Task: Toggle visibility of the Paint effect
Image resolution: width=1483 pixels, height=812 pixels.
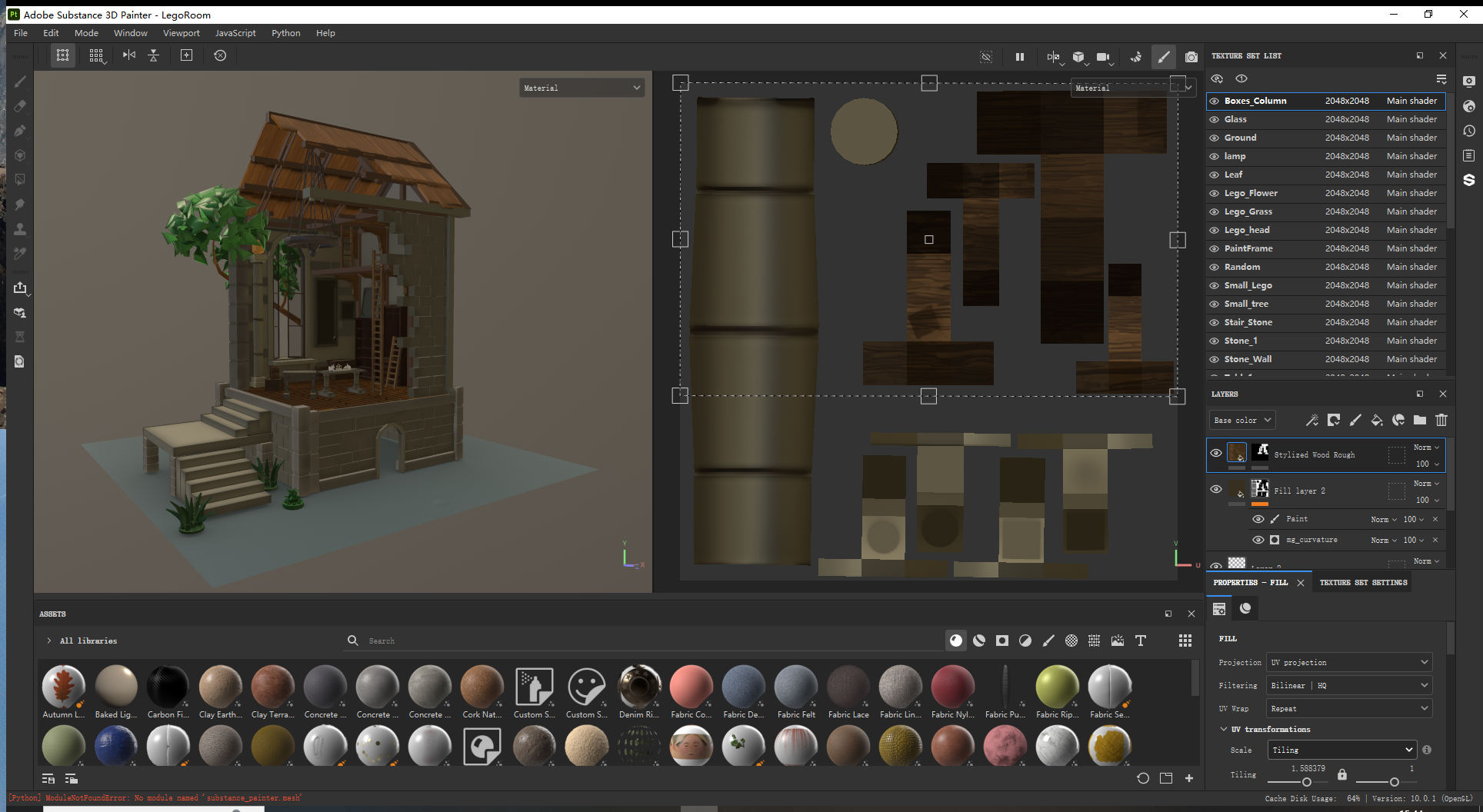Action: click(x=1258, y=519)
